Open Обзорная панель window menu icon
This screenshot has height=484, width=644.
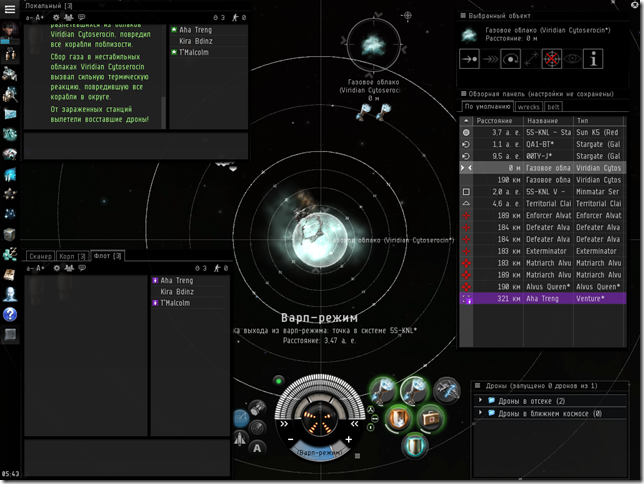pos(464,94)
